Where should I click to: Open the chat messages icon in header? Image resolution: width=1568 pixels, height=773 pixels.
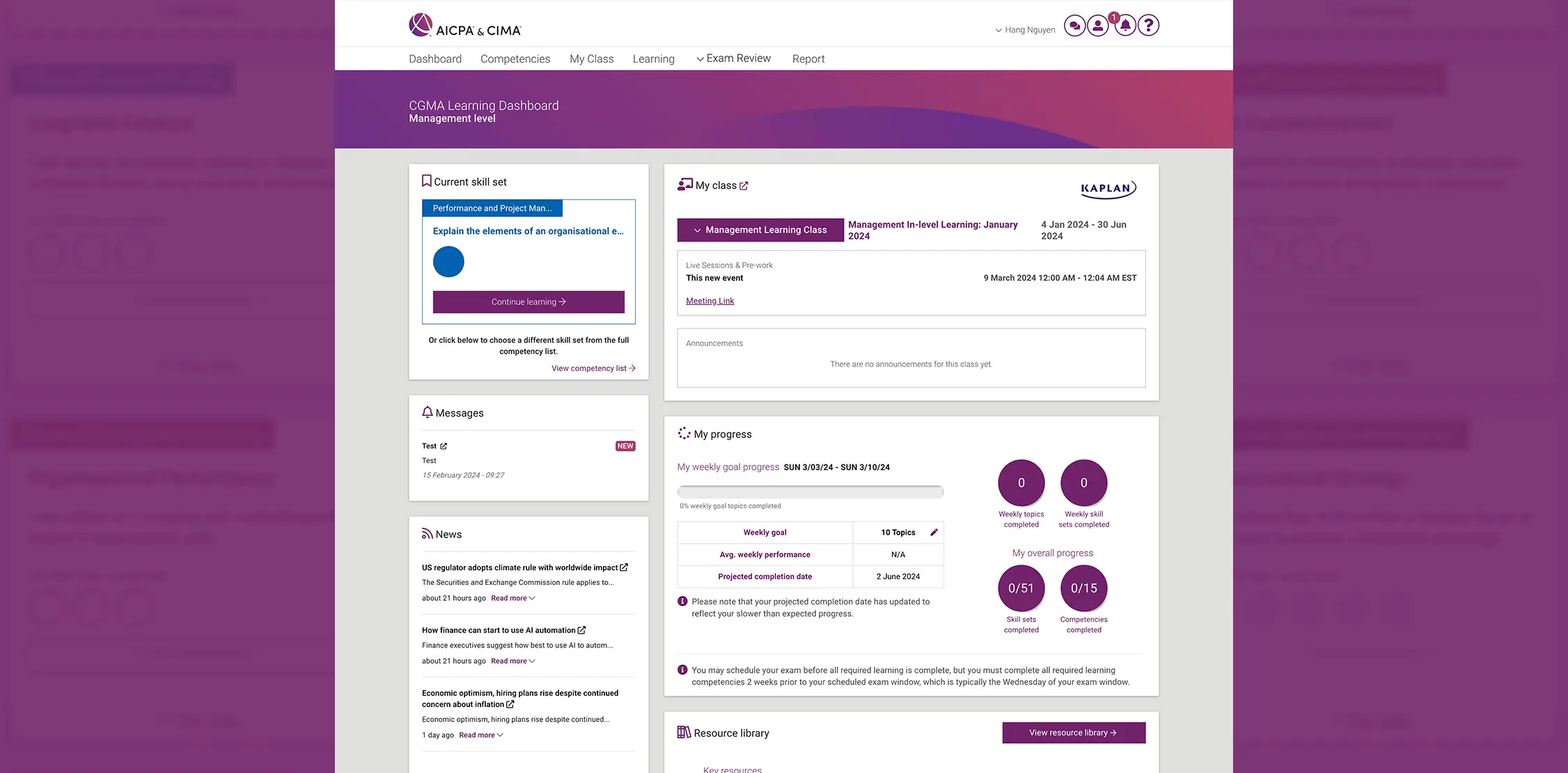(x=1075, y=26)
